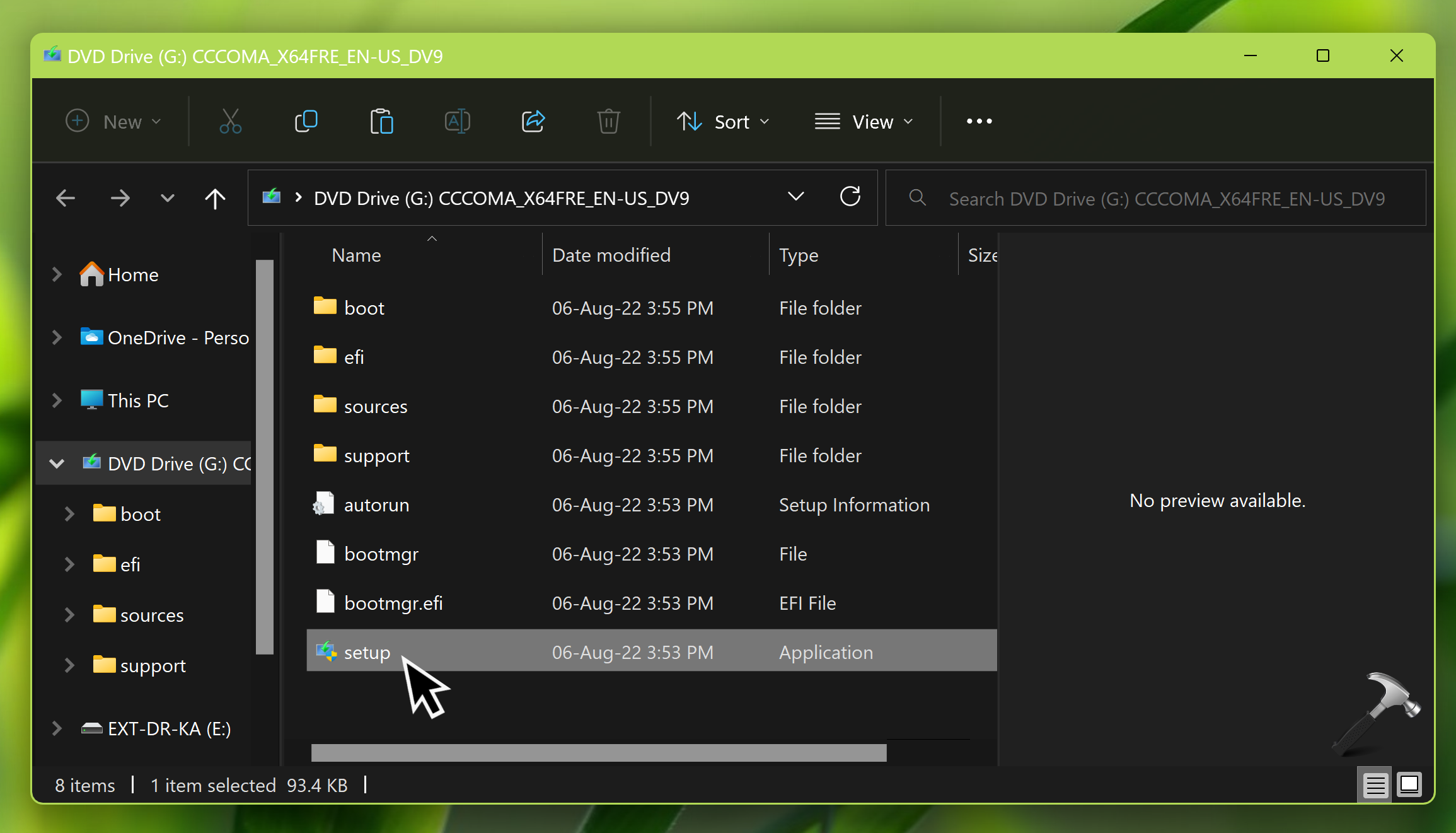Open the New item menu

[114, 122]
